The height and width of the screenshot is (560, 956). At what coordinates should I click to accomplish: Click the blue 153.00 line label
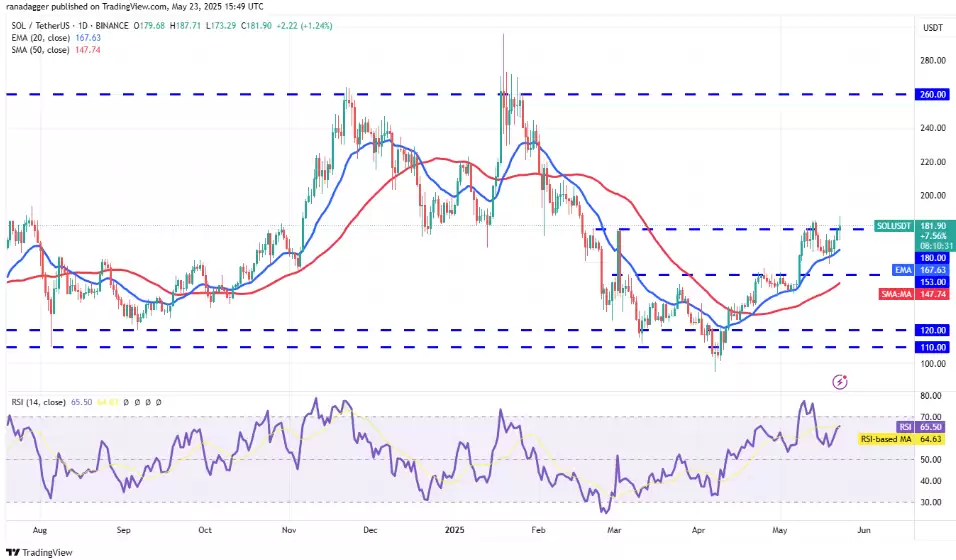coord(933,282)
